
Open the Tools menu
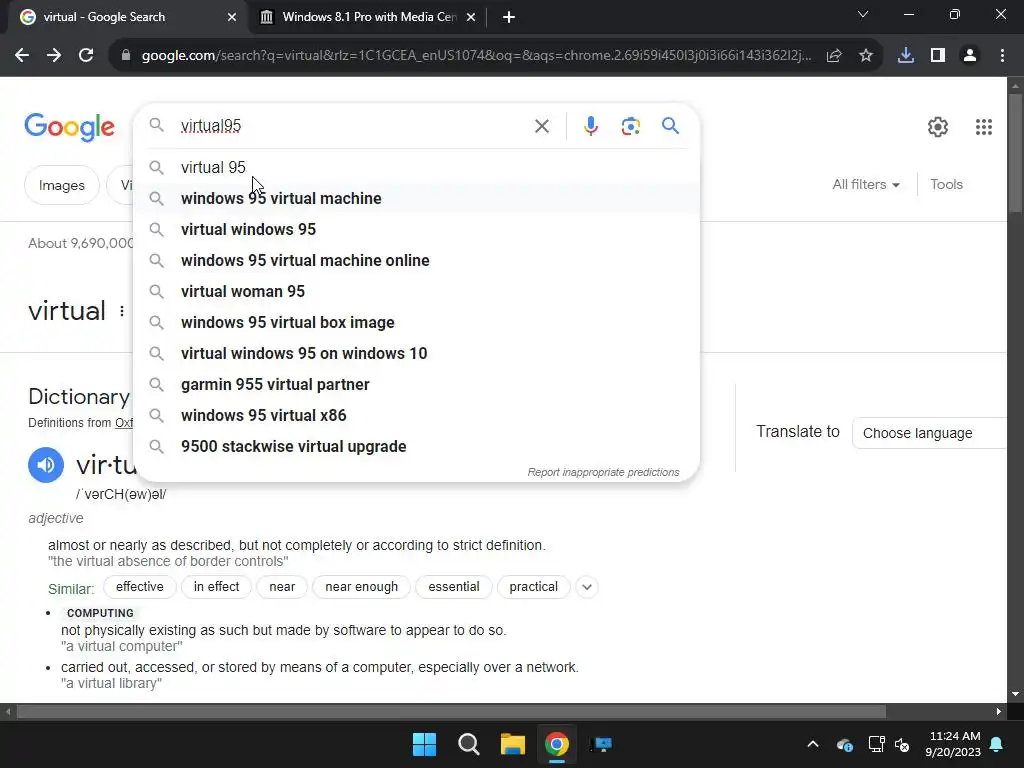coord(946,184)
